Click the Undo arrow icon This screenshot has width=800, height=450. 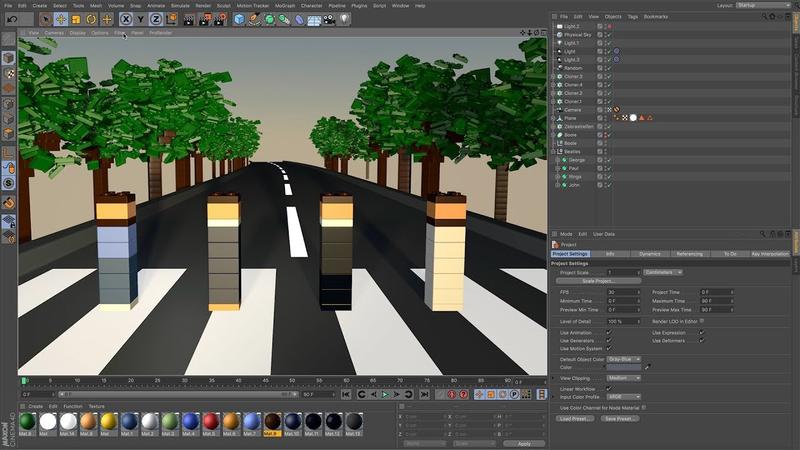11,19
